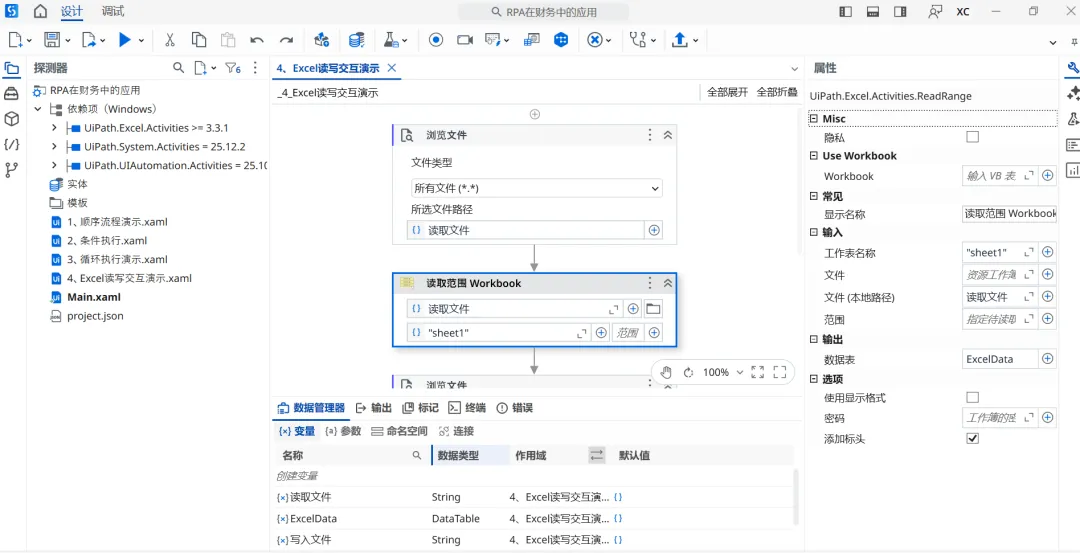
Task: Open the open-documents tab list chevron
Action: click(794, 68)
